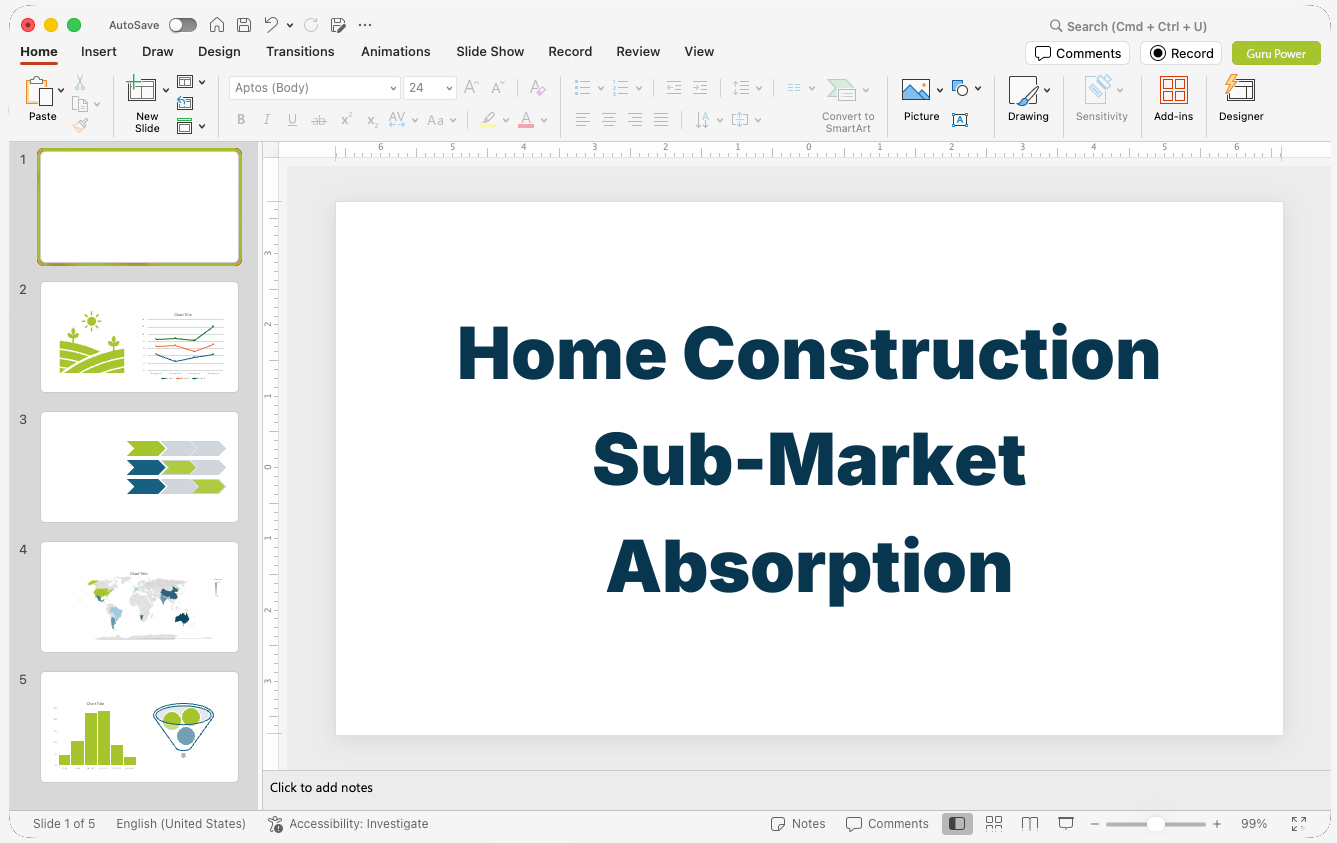Click the New Slide icon
This screenshot has width=1337, height=843.
[142, 91]
